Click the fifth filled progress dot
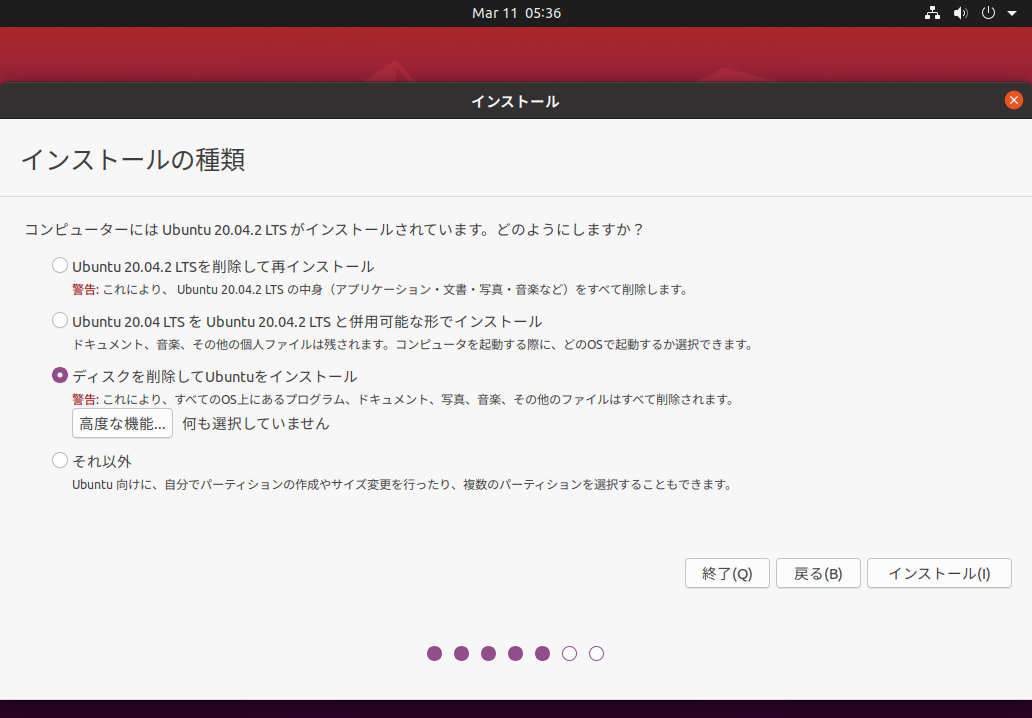This screenshot has height=718, width=1032. [542, 654]
